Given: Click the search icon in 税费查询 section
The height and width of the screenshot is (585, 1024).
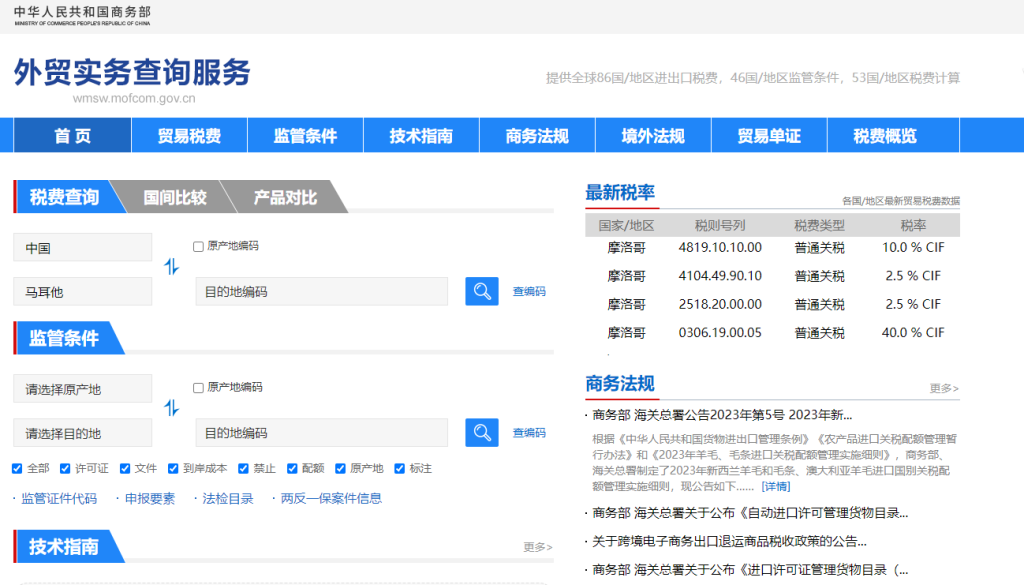Looking at the screenshot, I should [x=481, y=291].
